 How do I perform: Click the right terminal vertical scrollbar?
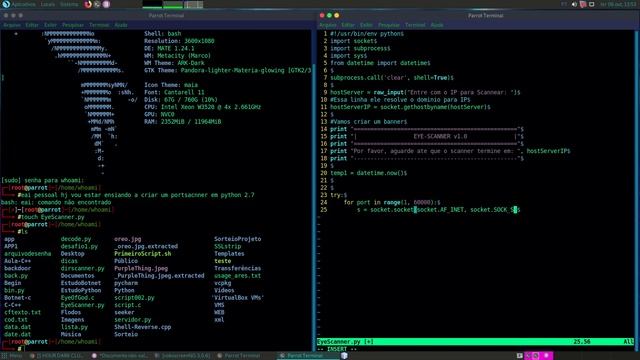(637, 190)
